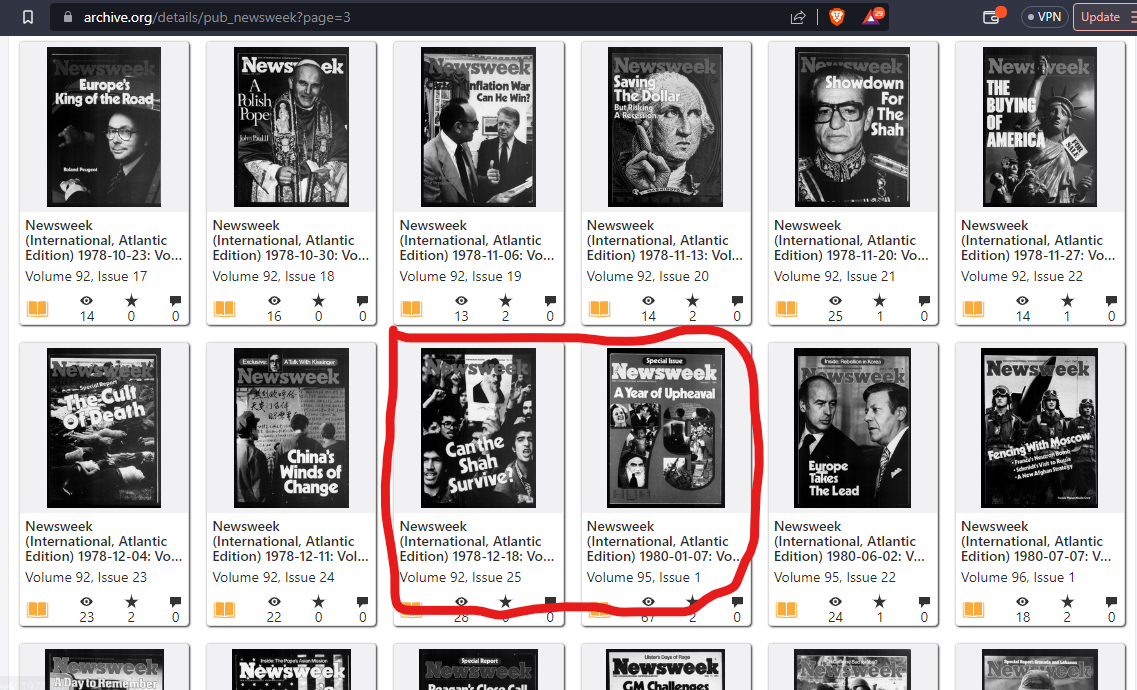Click the book icon on Volume 96, Issue 1
Image resolution: width=1137 pixels, height=690 pixels.
point(973,610)
